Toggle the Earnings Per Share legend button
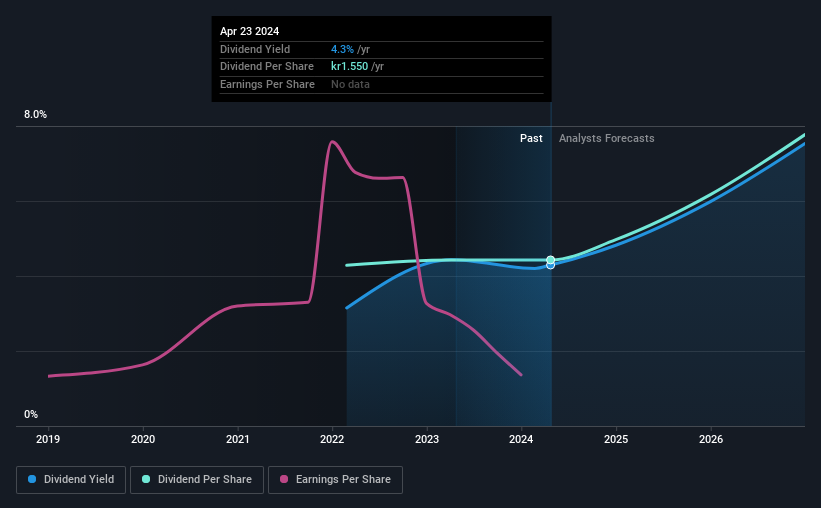The image size is (821, 508). (335, 480)
